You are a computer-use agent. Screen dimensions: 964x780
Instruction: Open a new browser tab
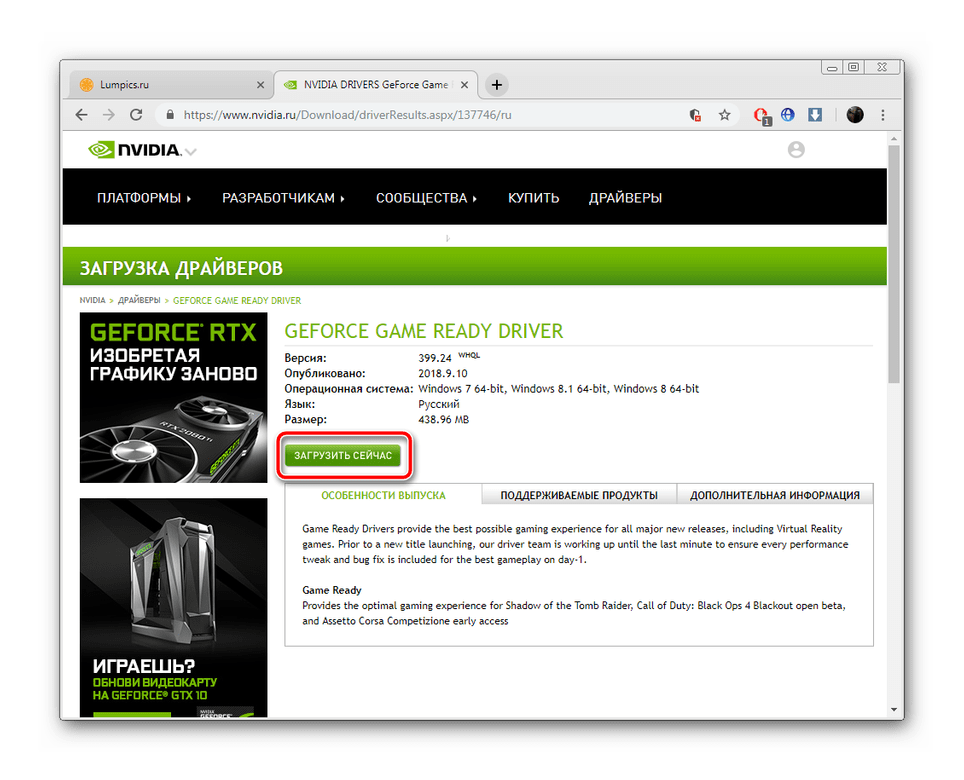[x=497, y=85]
